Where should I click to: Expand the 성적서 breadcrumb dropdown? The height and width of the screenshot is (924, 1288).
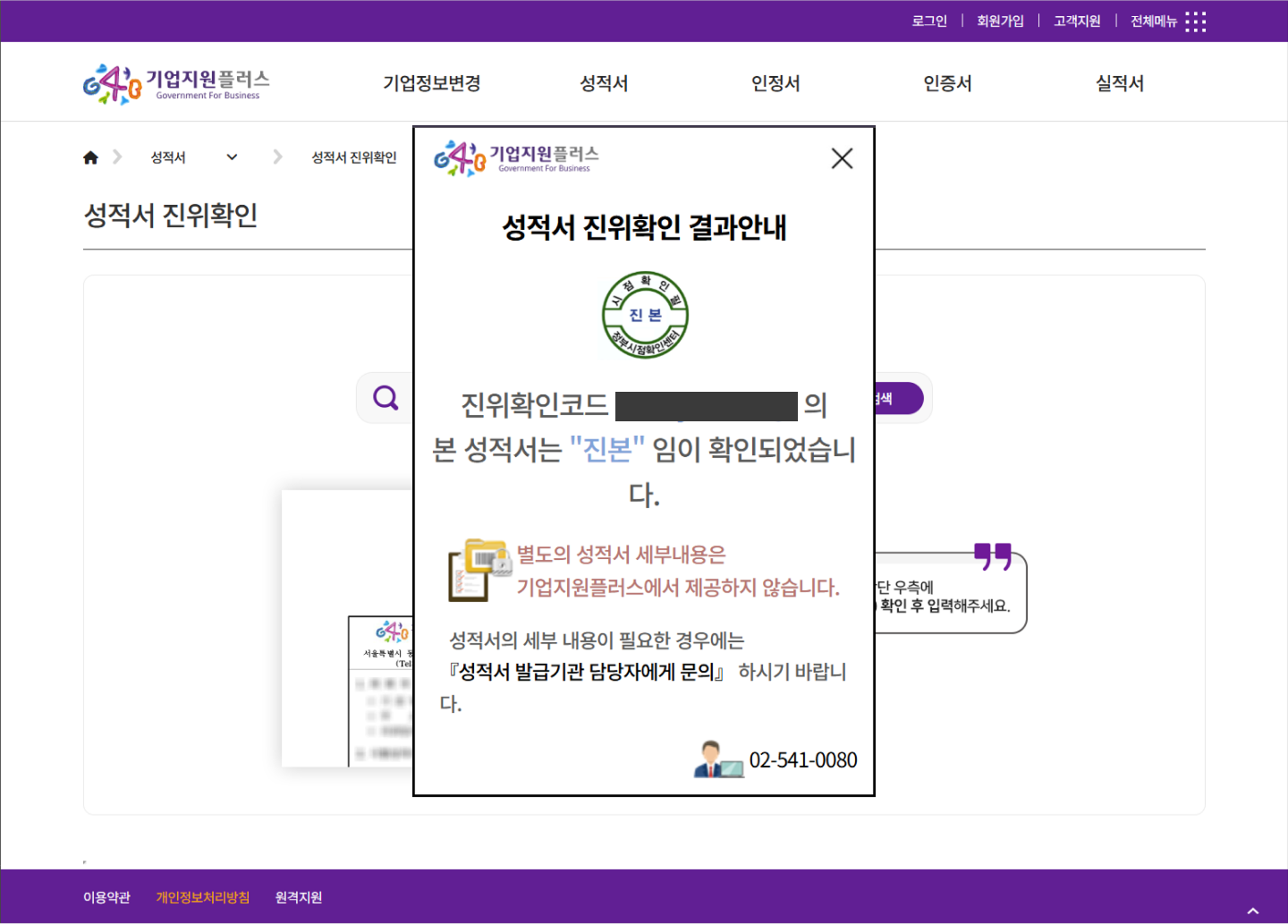232,157
